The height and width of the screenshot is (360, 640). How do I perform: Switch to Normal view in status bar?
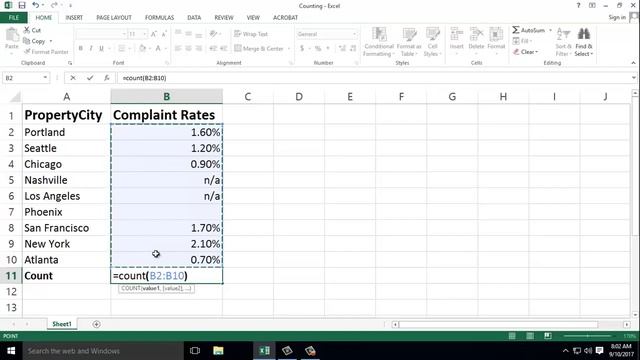pyautogui.click(x=512, y=336)
